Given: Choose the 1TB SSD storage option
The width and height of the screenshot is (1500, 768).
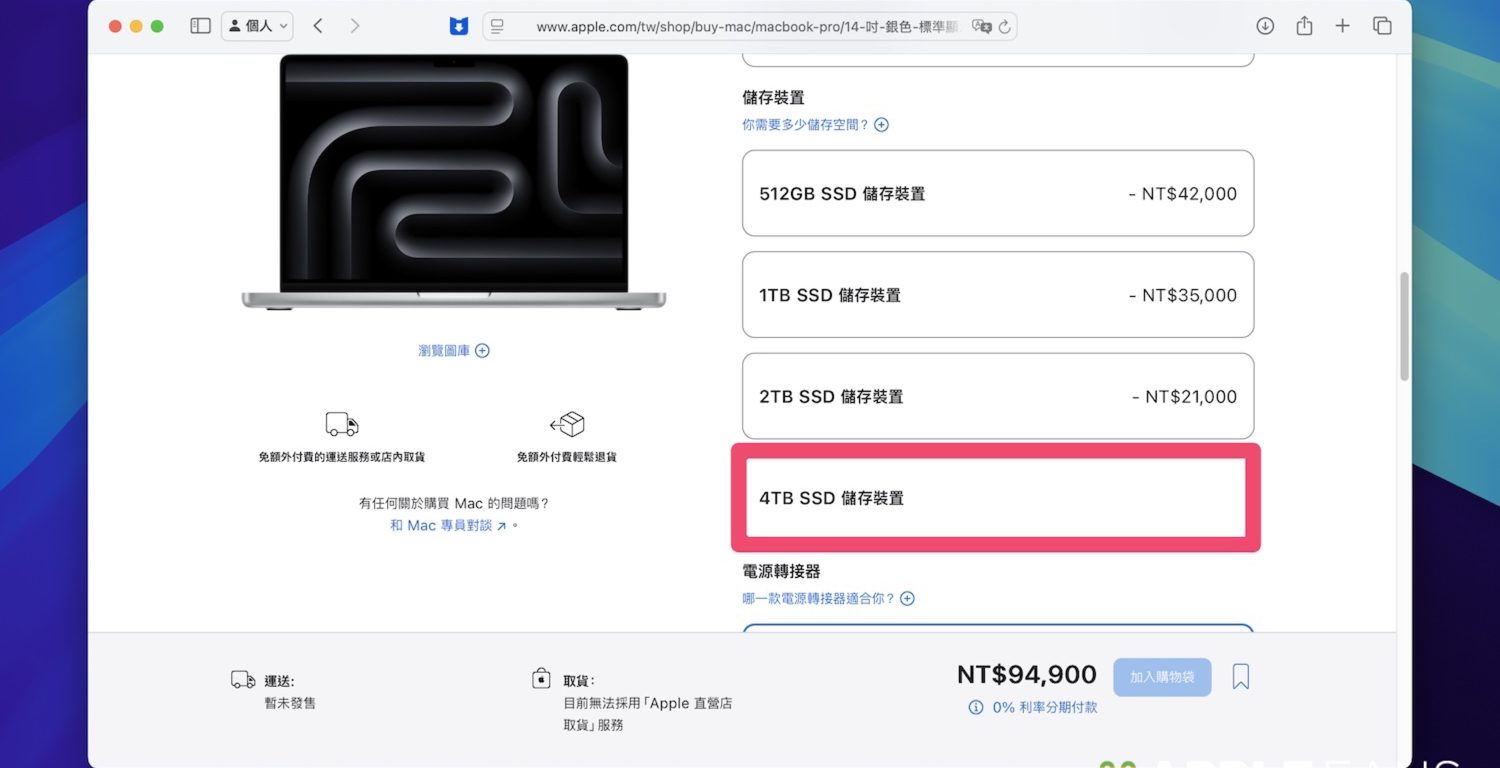Looking at the screenshot, I should point(997,295).
